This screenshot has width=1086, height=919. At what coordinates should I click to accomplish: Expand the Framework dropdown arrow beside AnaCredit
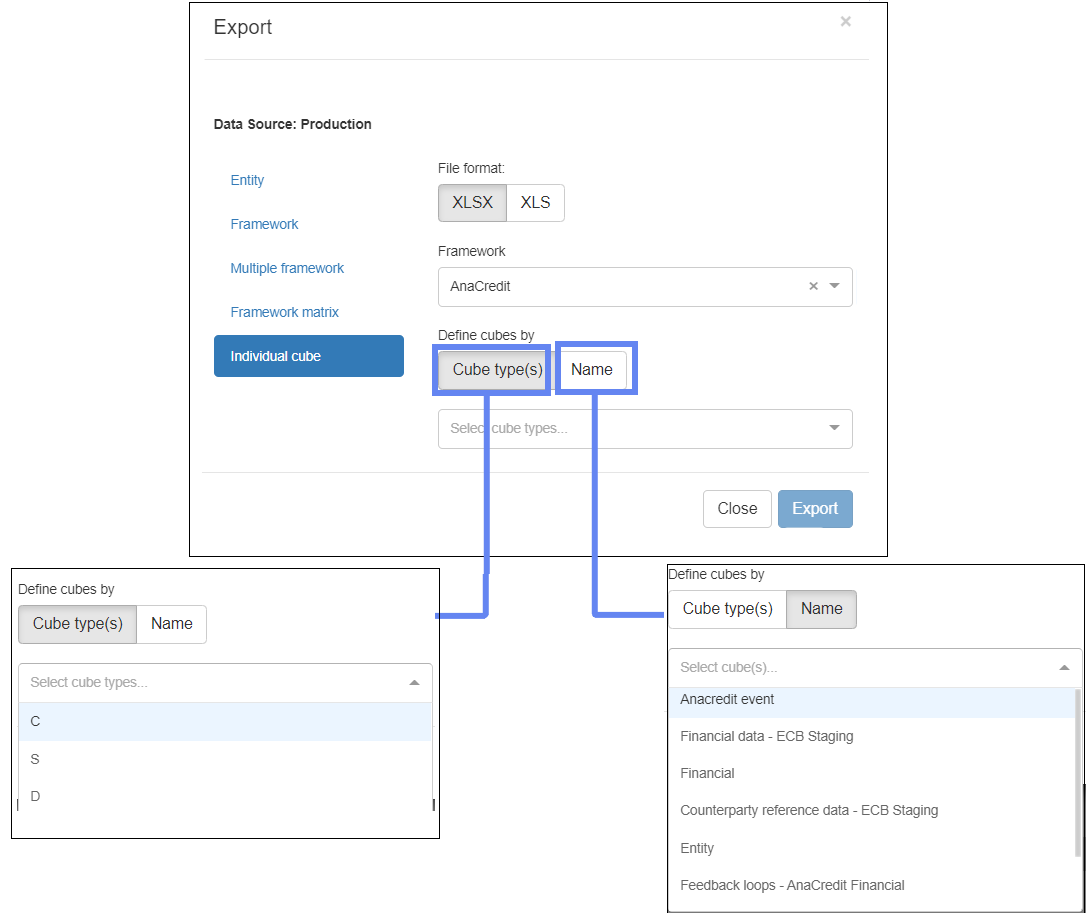(835, 286)
